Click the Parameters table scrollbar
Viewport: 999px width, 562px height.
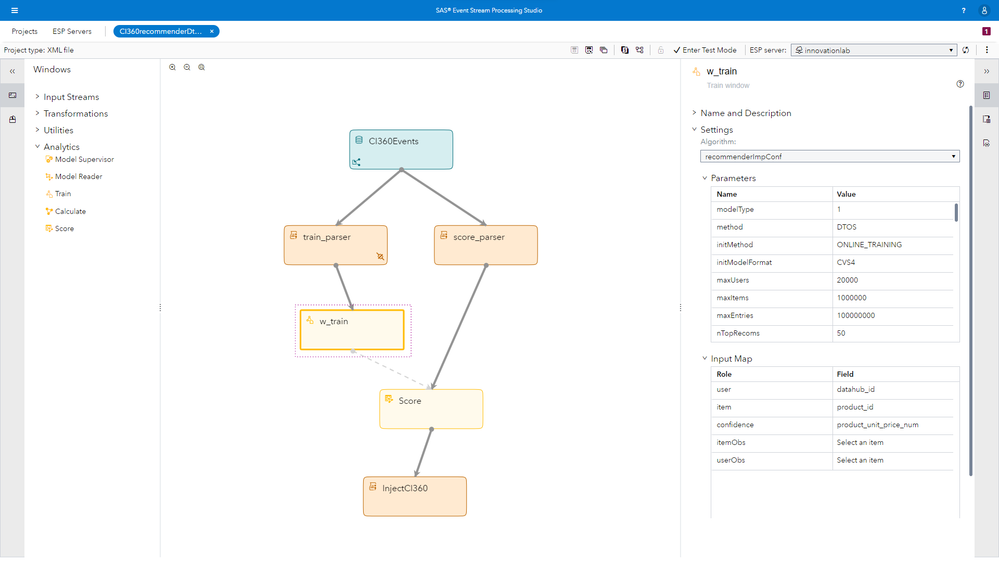pyautogui.click(x=956, y=212)
